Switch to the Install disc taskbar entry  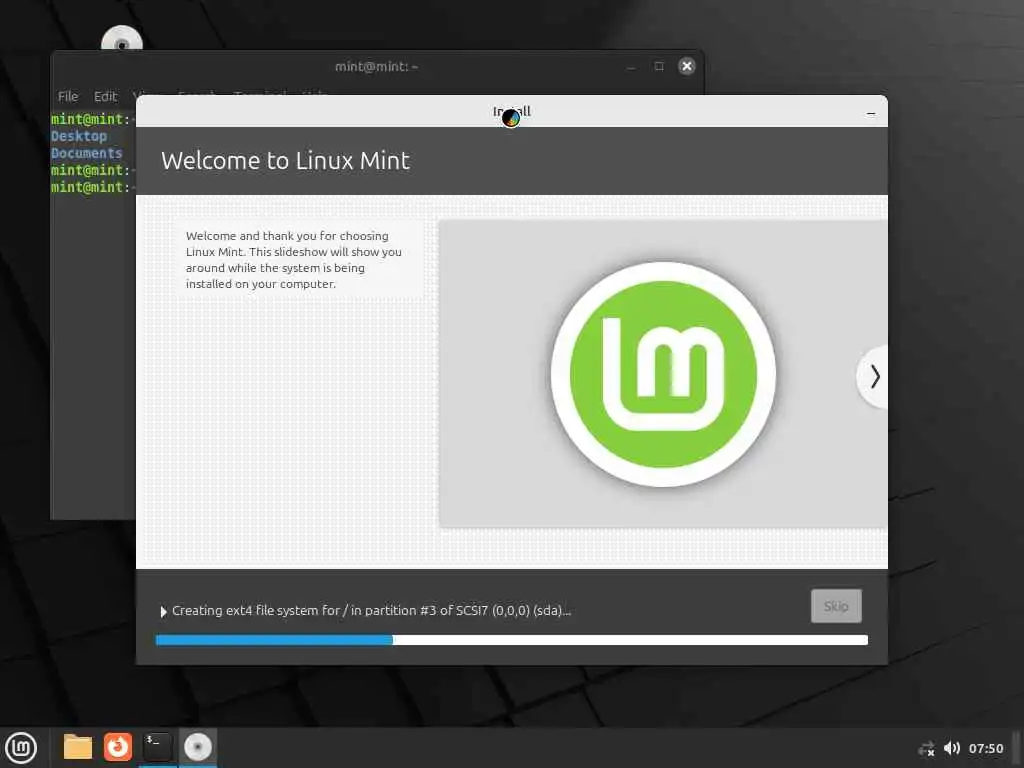197,747
